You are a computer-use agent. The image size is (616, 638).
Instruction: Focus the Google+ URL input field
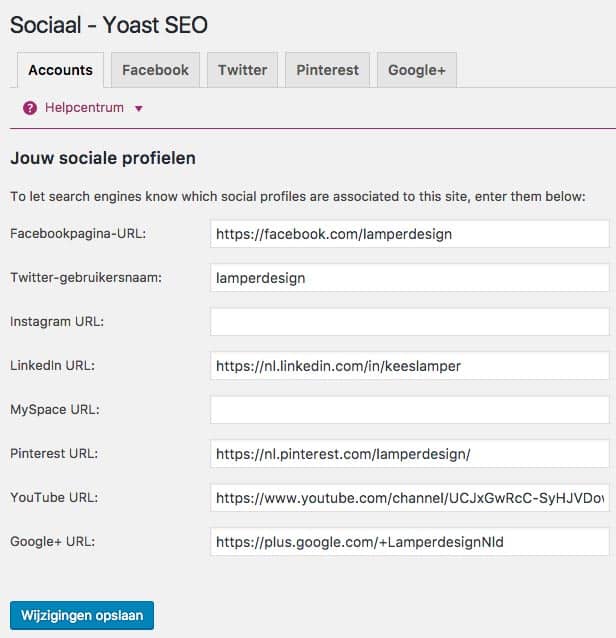[410, 542]
